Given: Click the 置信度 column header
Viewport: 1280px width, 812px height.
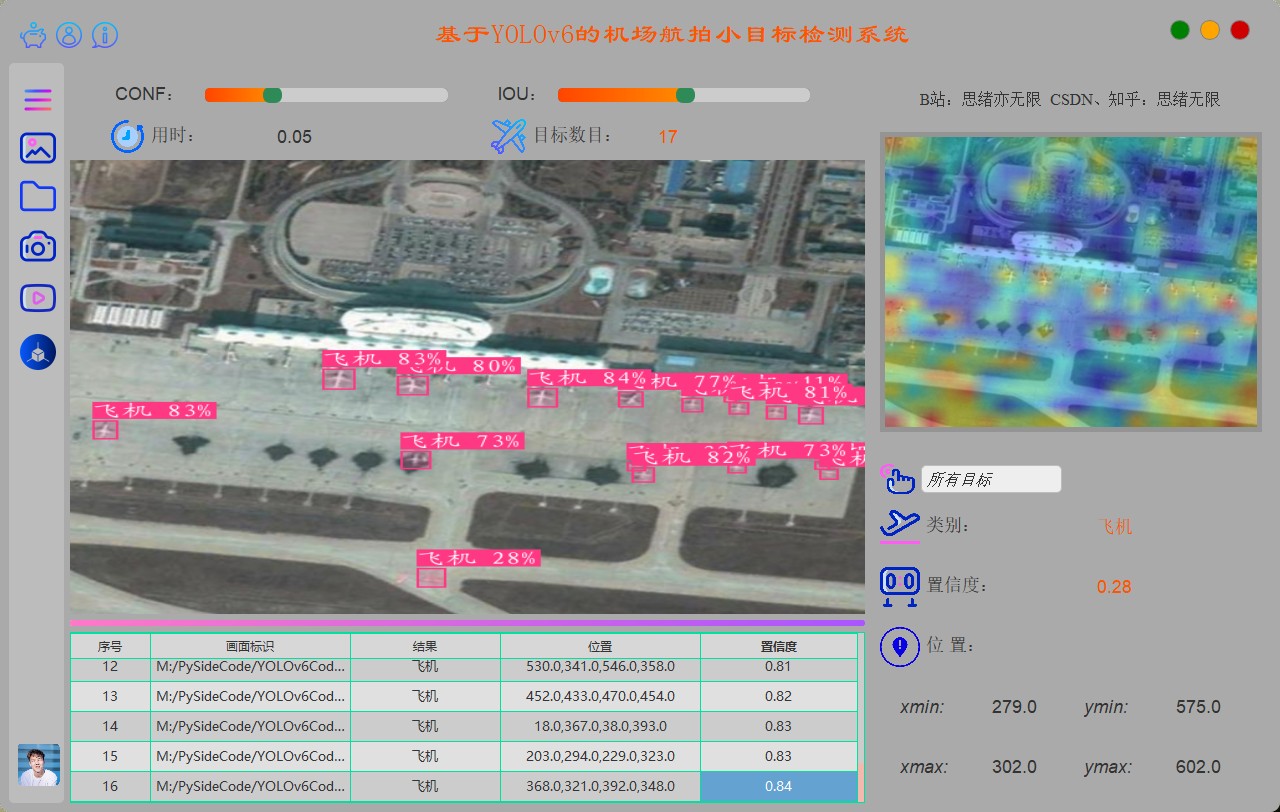Looking at the screenshot, I should pos(778,647).
